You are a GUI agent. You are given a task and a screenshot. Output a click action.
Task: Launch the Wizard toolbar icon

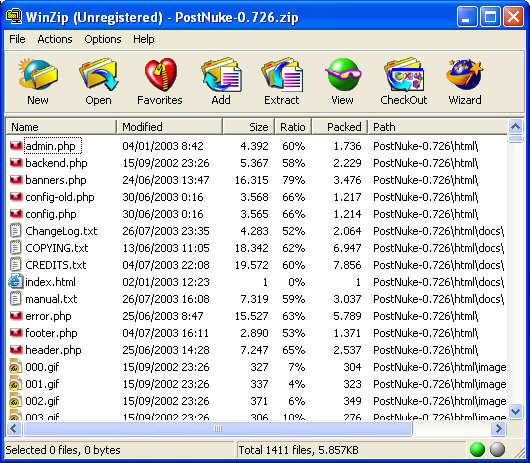(464, 74)
